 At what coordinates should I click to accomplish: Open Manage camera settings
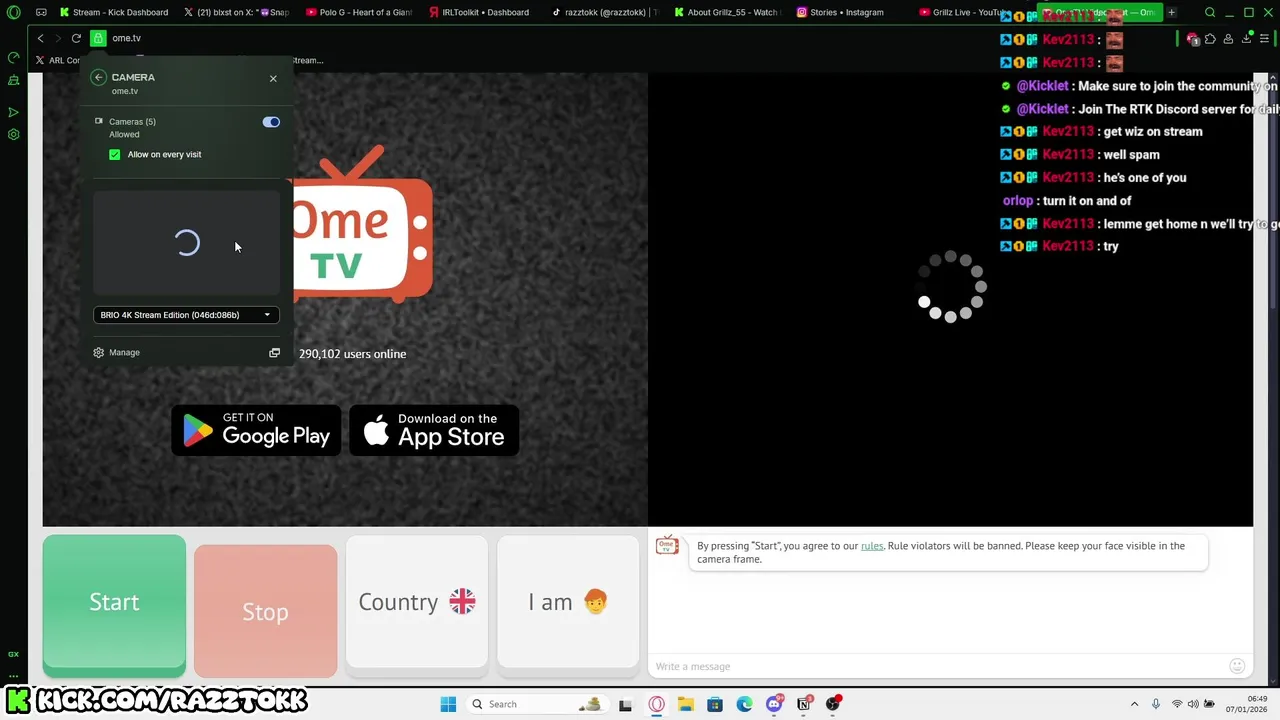tap(117, 352)
